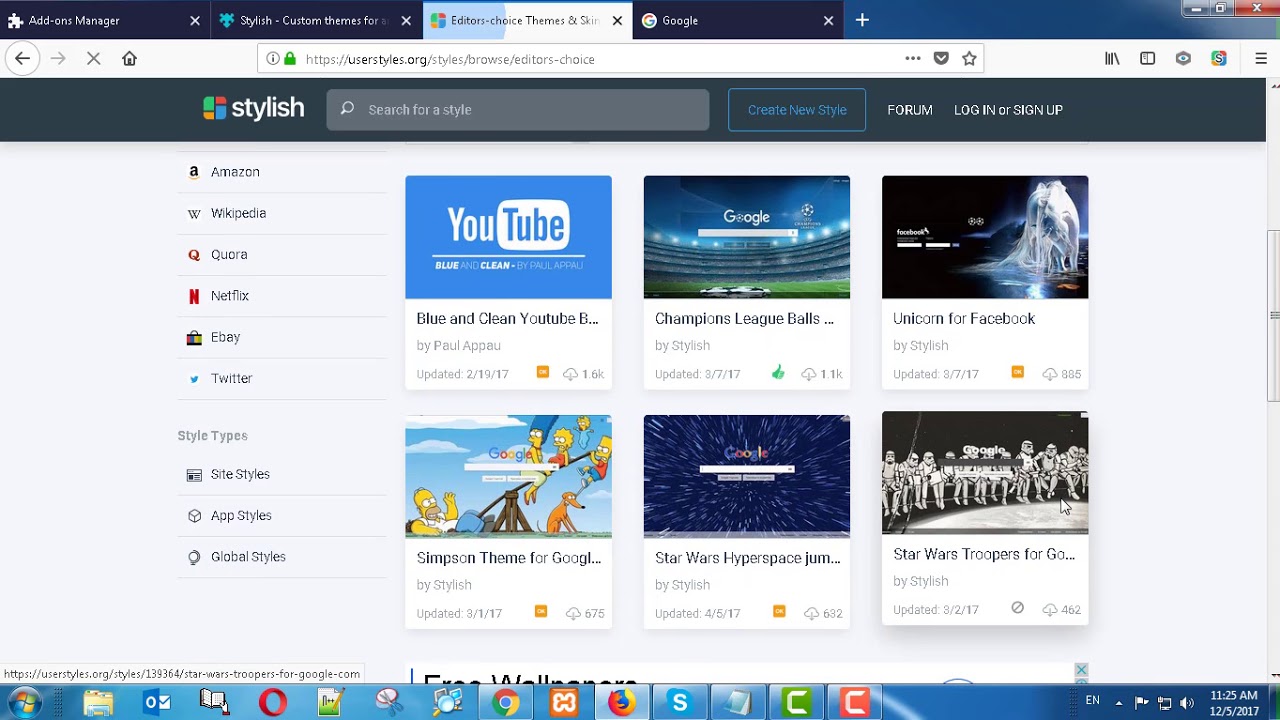Open Google Chrome from the taskbar

coord(505,703)
